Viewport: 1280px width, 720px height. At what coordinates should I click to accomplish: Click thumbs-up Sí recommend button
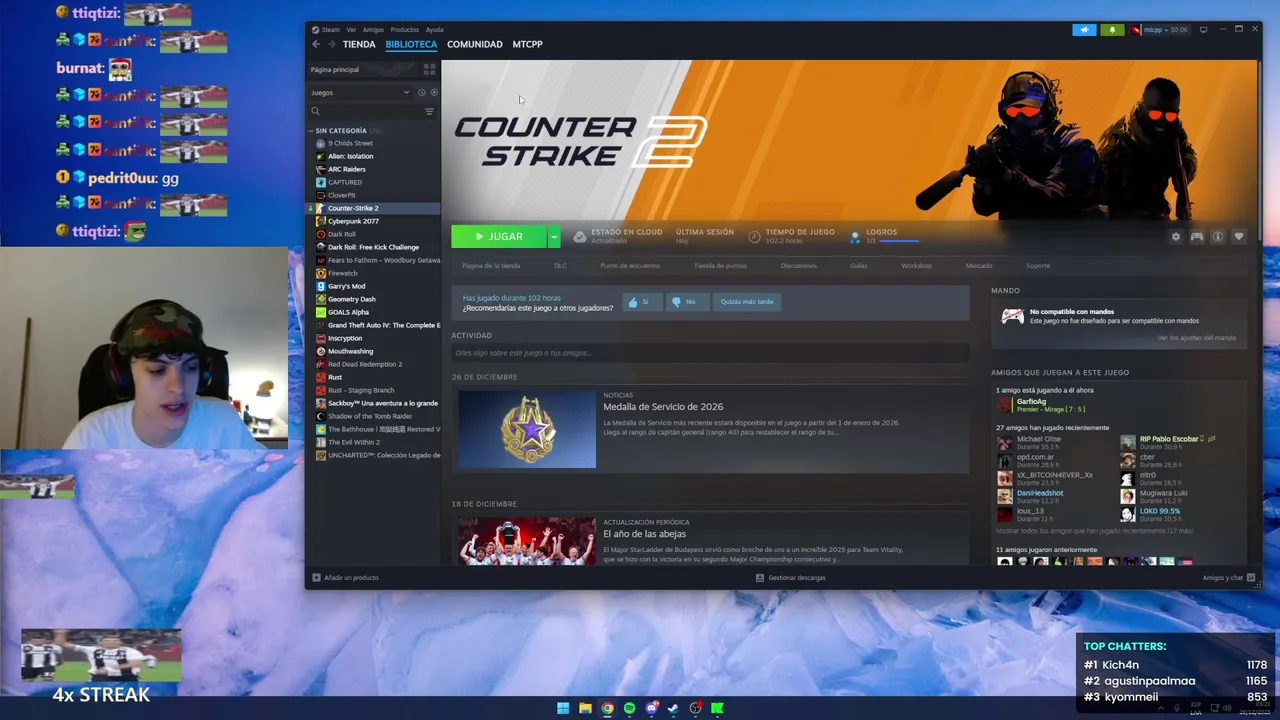(x=642, y=301)
